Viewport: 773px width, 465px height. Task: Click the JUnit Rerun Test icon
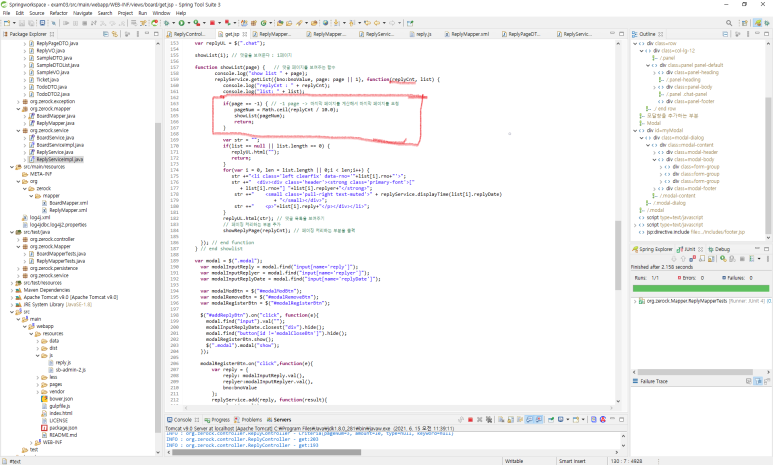(x=723, y=258)
